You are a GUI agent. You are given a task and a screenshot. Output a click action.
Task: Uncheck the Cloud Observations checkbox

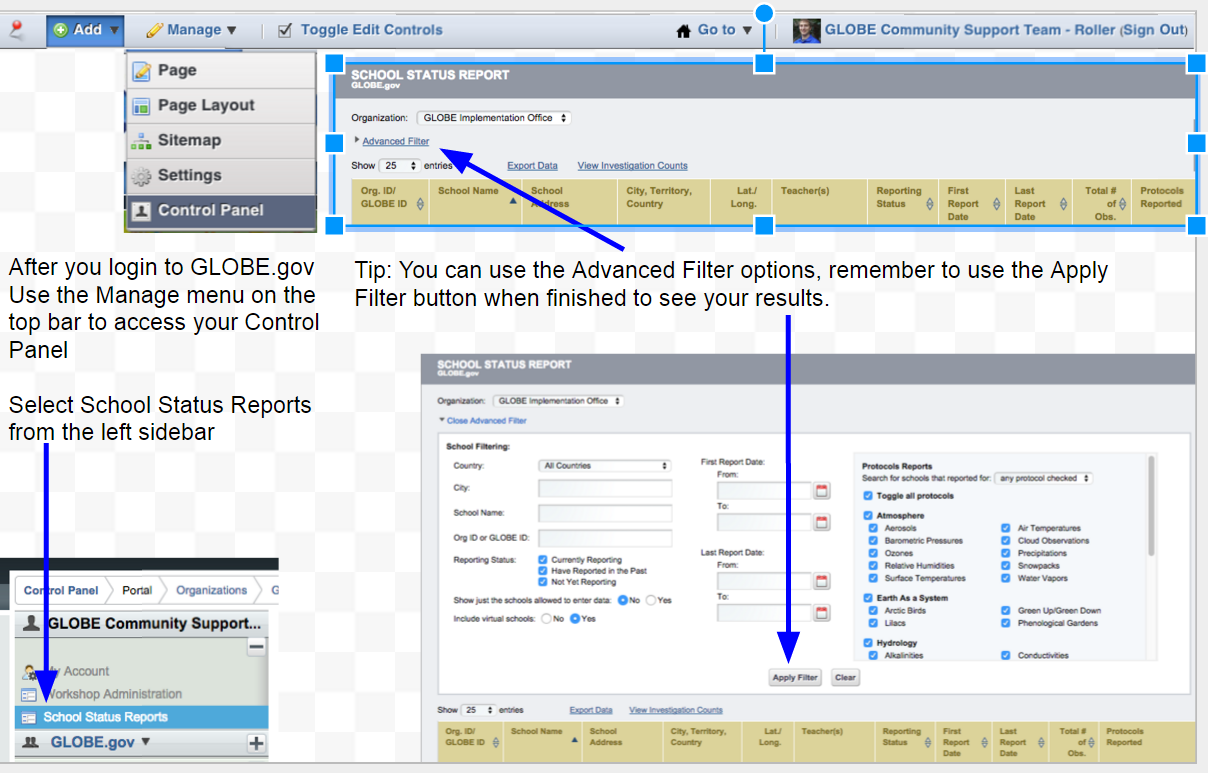pyautogui.click(x=1007, y=541)
